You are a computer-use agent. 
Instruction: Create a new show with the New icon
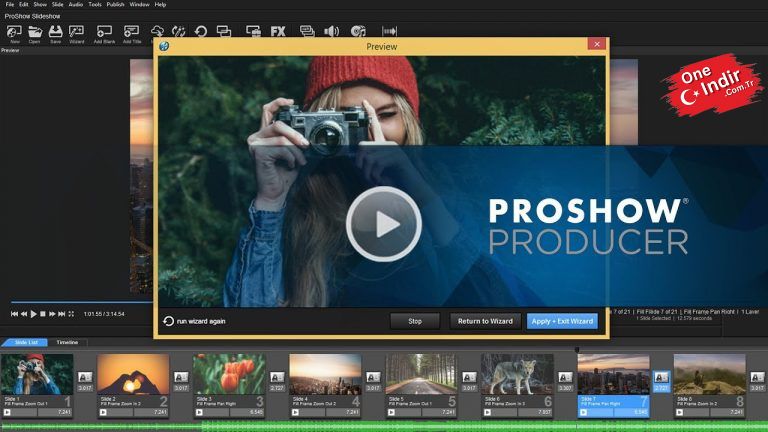point(14,32)
